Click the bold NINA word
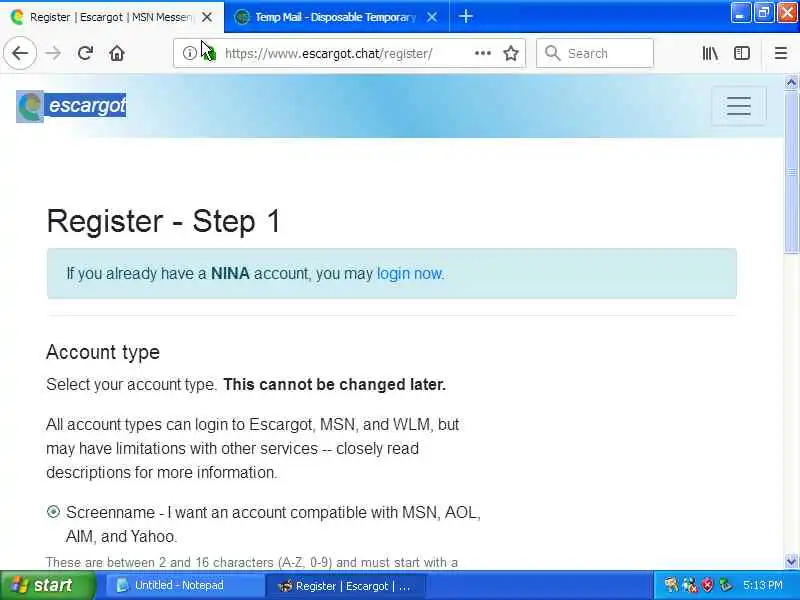 (230, 273)
